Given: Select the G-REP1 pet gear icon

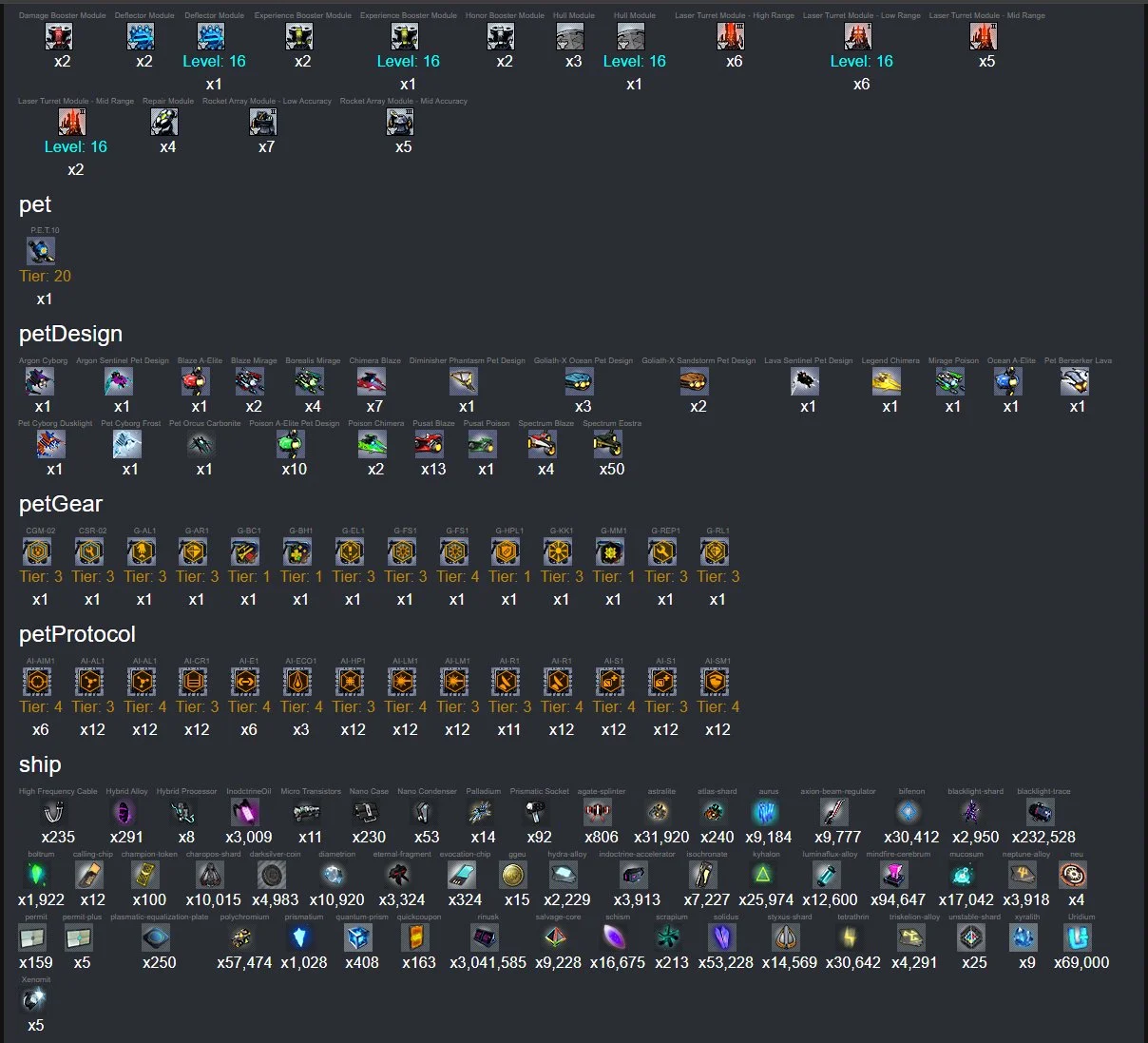Looking at the screenshot, I should pos(662,552).
